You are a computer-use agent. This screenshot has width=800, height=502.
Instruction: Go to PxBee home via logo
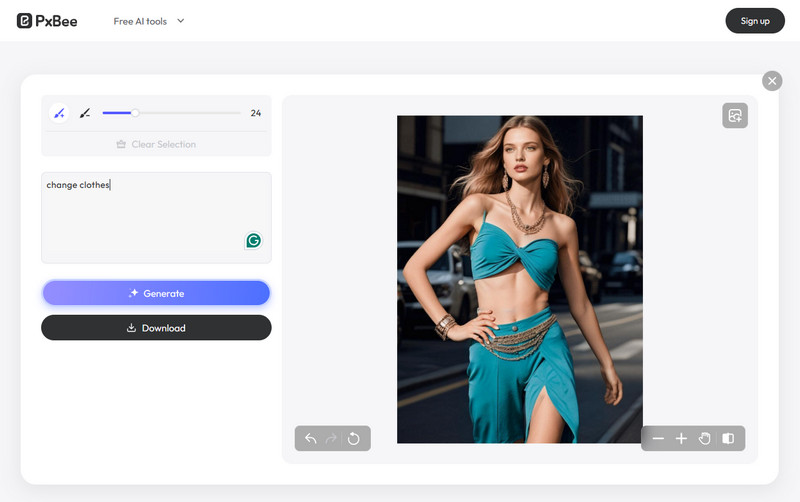(x=47, y=21)
